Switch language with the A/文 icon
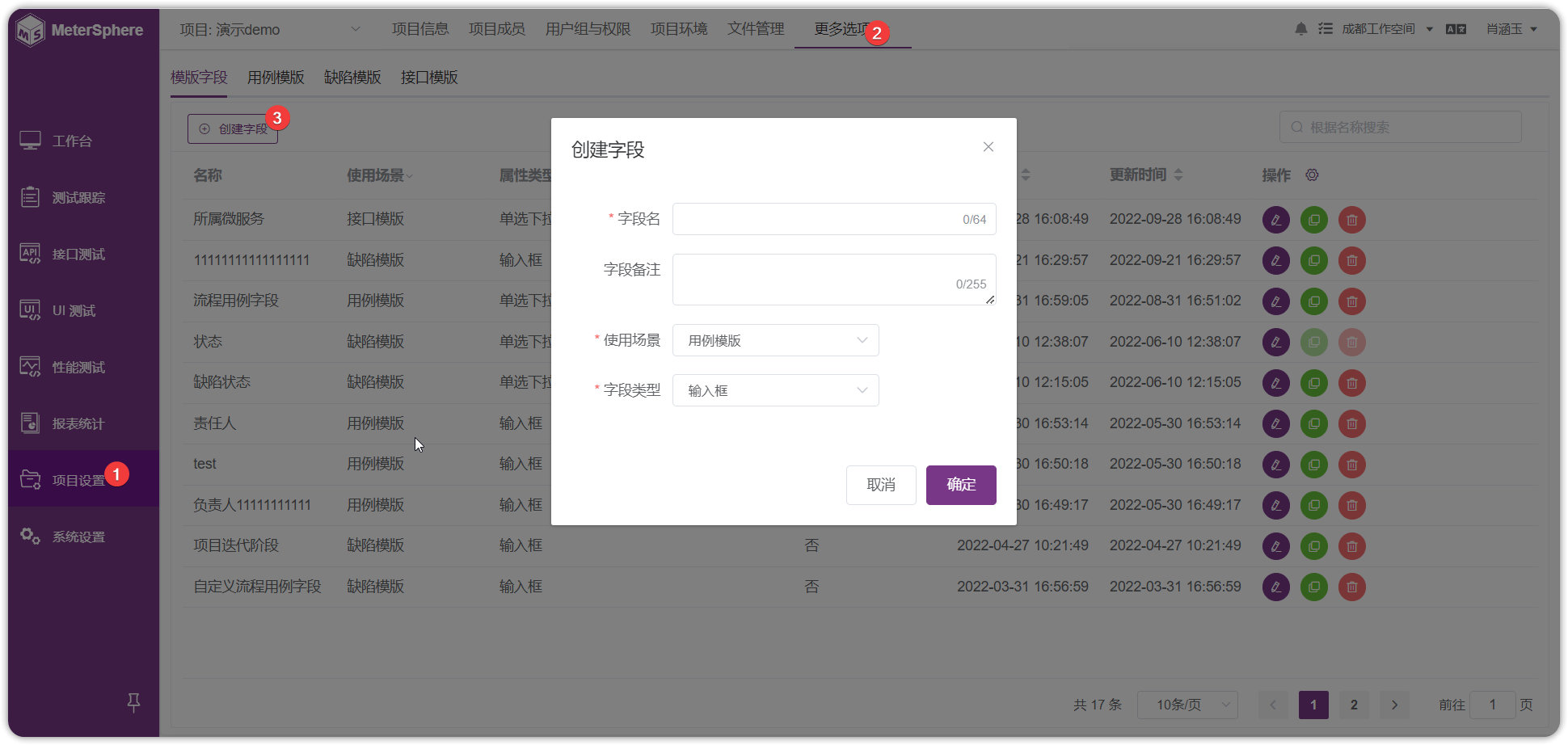Image resolution: width=1568 pixels, height=745 pixels. 1456,29
